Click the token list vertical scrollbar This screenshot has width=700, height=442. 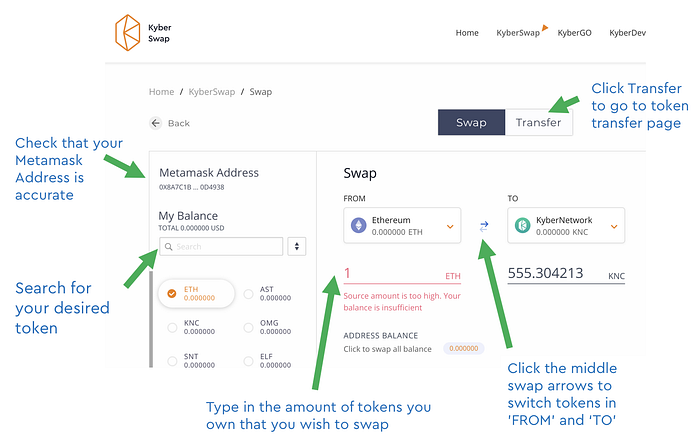(x=151, y=319)
